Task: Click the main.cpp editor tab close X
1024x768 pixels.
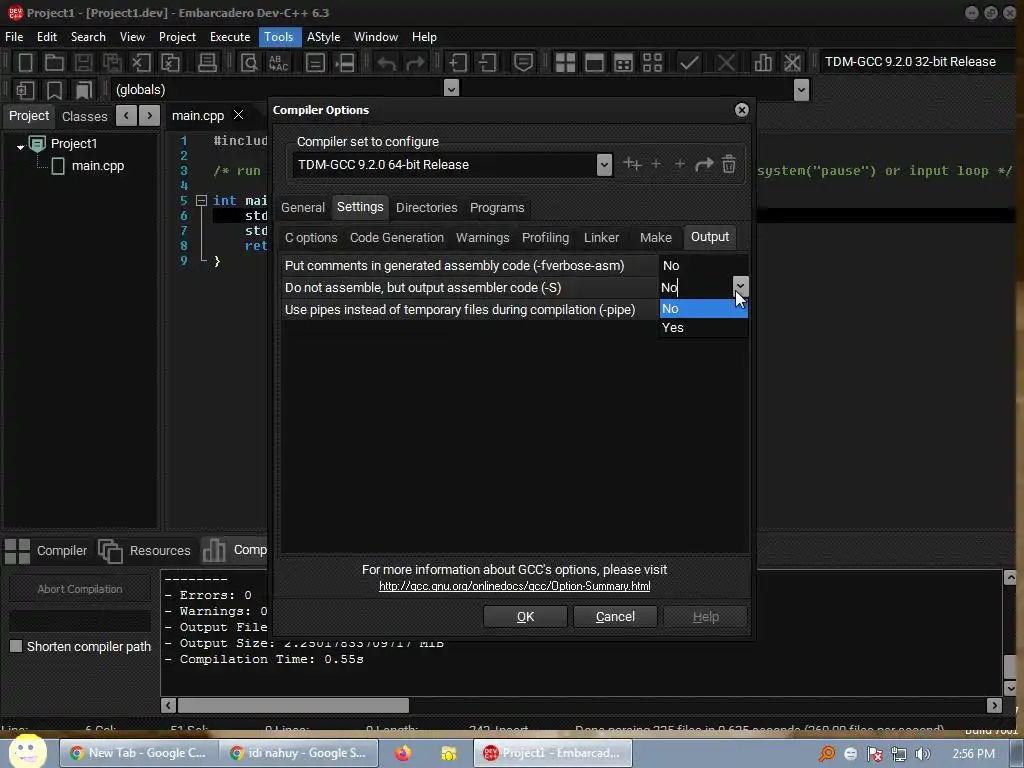Action: click(x=238, y=115)
